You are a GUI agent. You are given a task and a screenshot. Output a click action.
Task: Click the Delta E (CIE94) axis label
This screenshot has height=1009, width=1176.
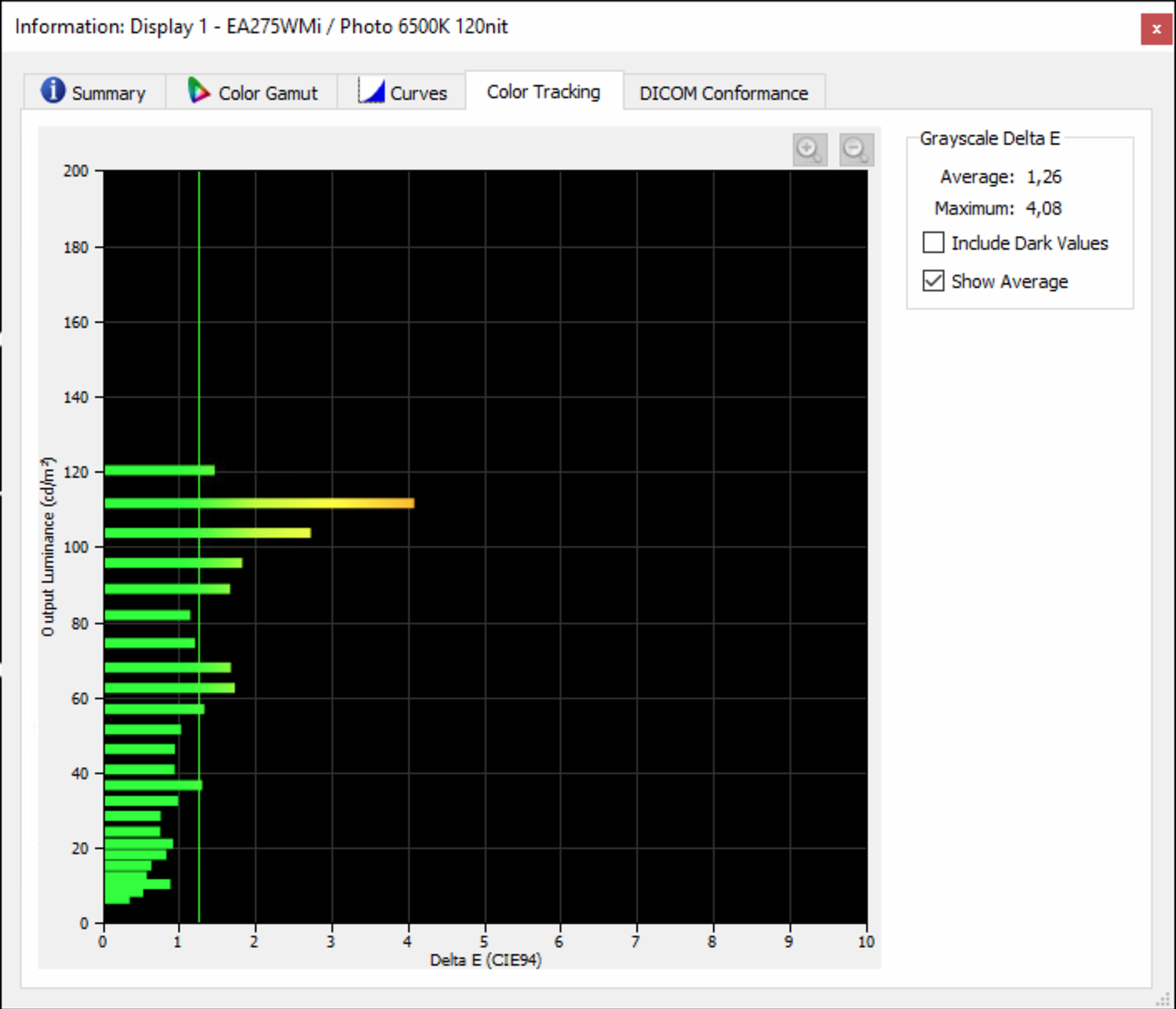(486, 960)
